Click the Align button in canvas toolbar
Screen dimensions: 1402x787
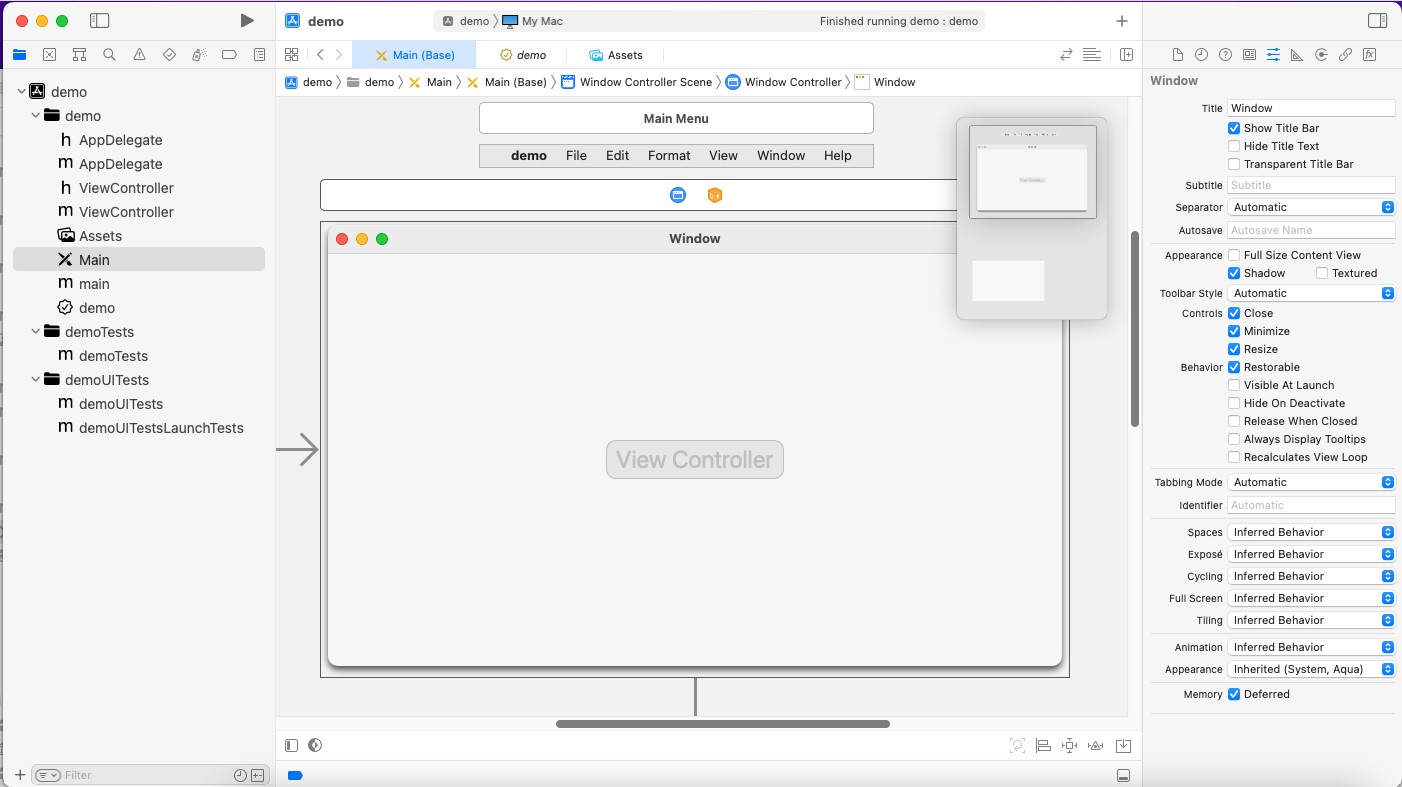coord(1043,745)
